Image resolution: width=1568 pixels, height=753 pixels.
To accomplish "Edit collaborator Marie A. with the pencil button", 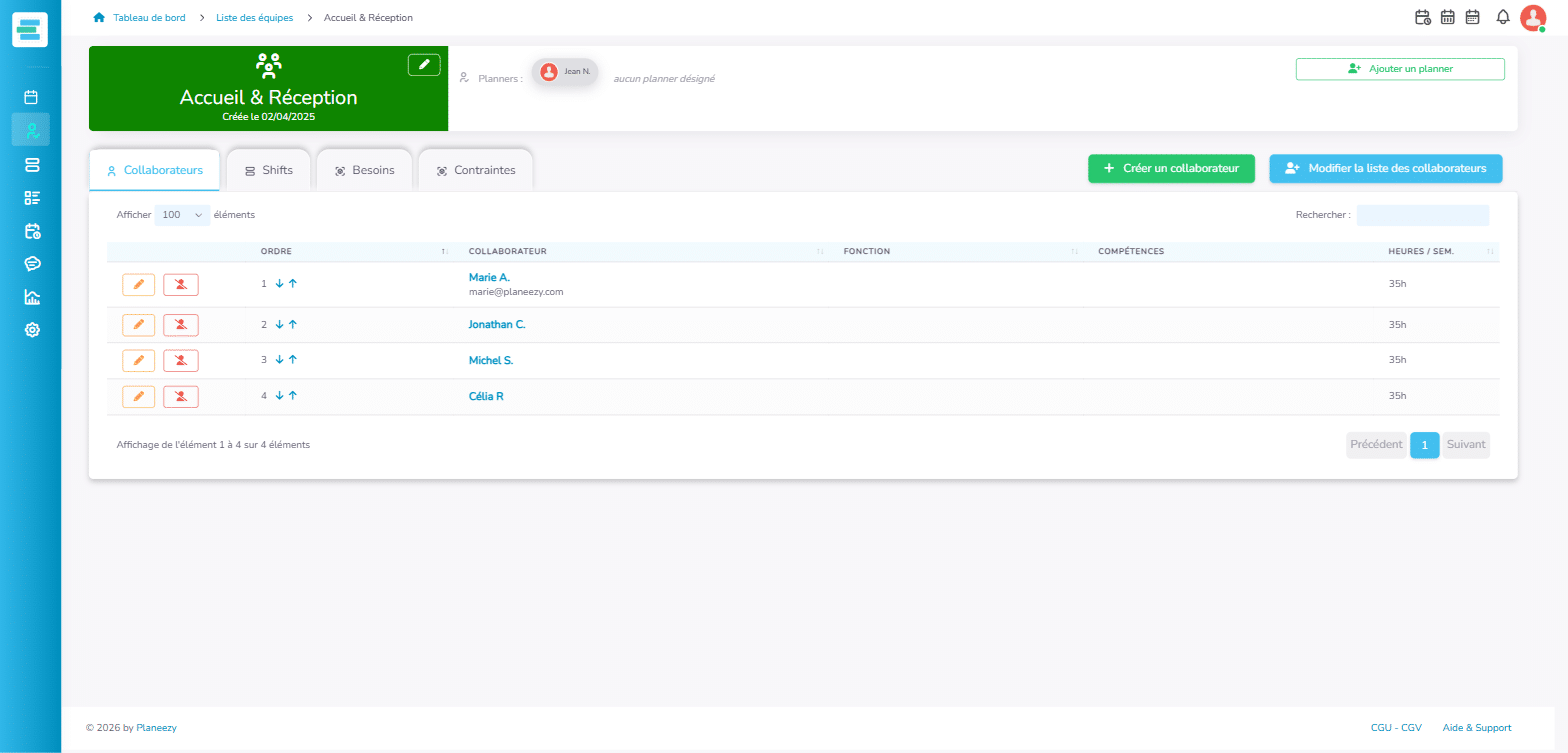I will [x=138, y=285].
